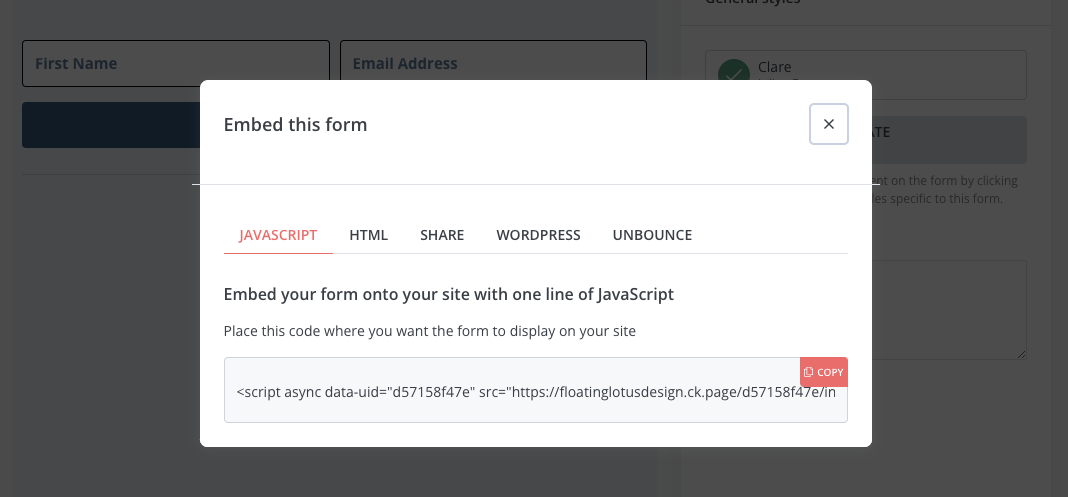Copy the JavaScript embed code
1068x497 pixels.
click(823, 372)
